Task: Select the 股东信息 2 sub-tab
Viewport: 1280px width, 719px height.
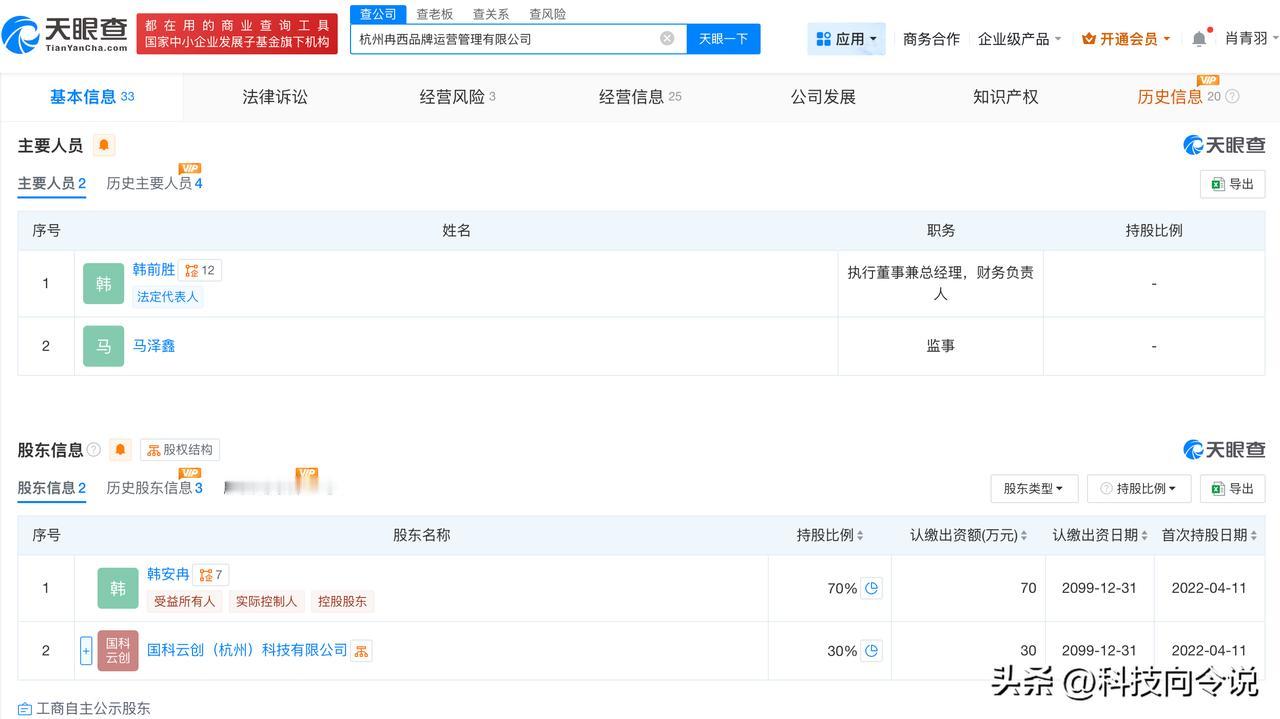Action: tap(52, 489)
